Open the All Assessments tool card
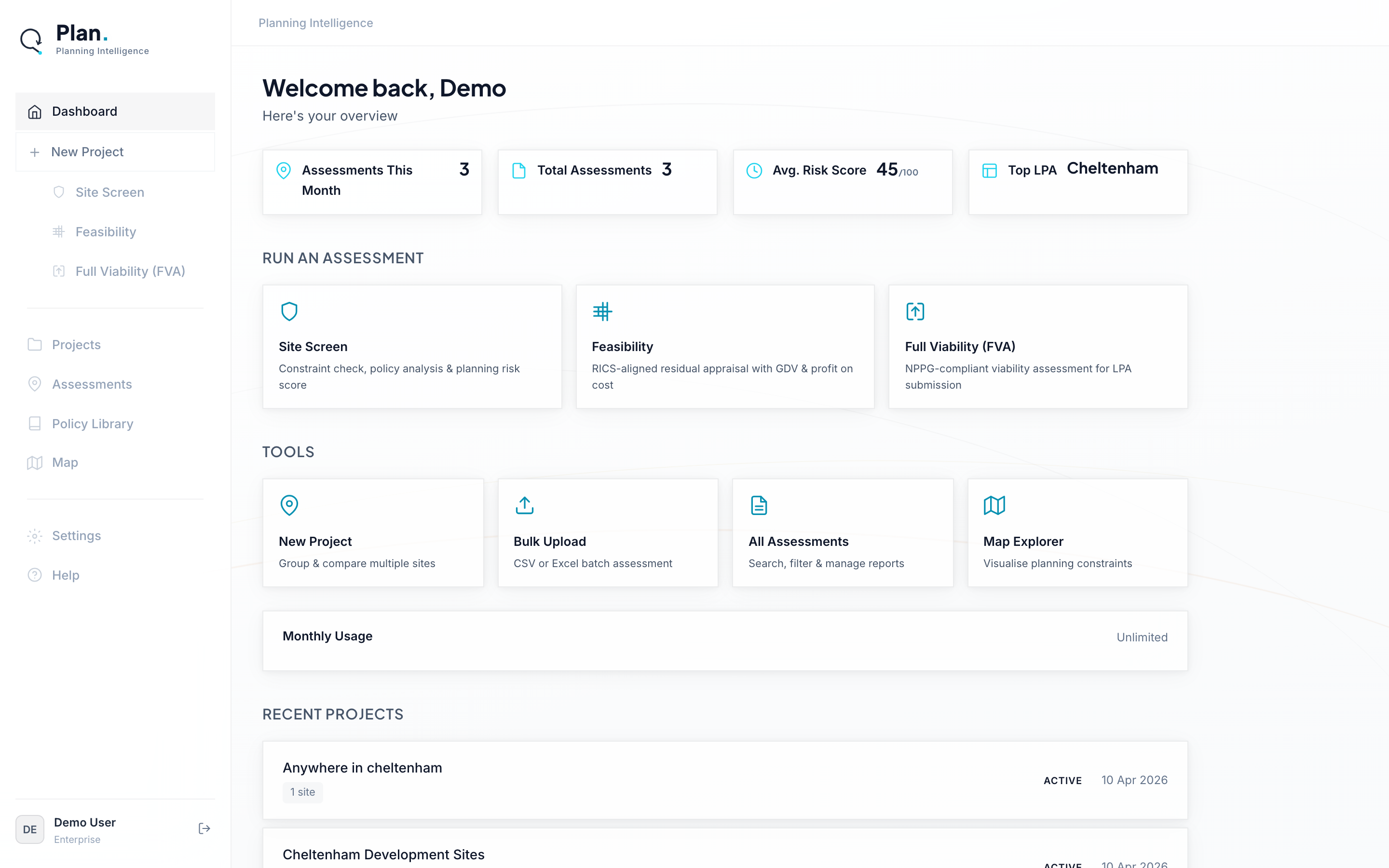The width and height of the screenshot is (1389, 868). [842, 533]
